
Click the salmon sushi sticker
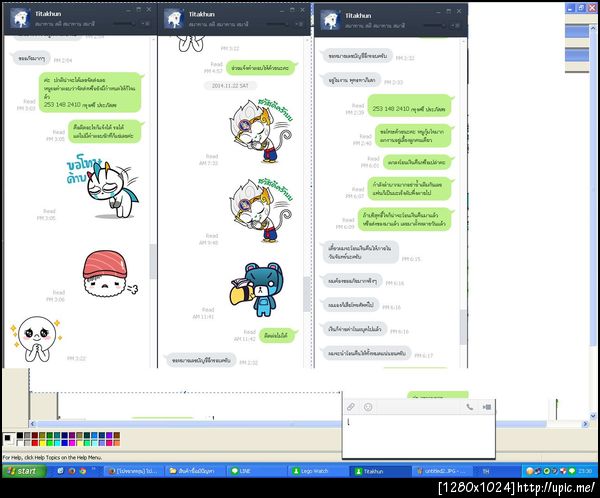pos(109,274)
